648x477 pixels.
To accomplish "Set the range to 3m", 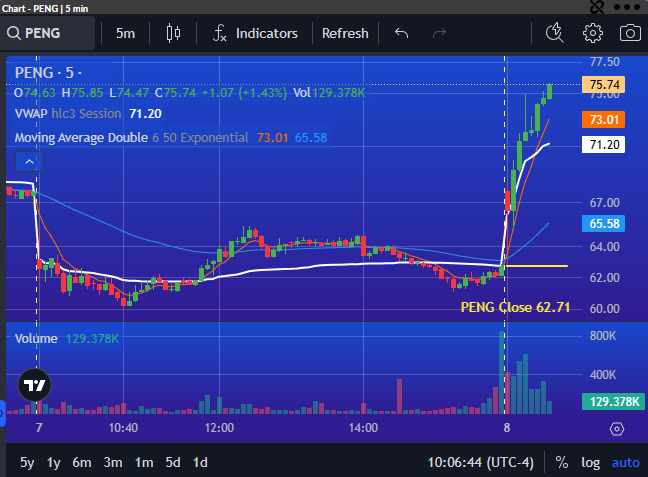I will pos(113,462).
